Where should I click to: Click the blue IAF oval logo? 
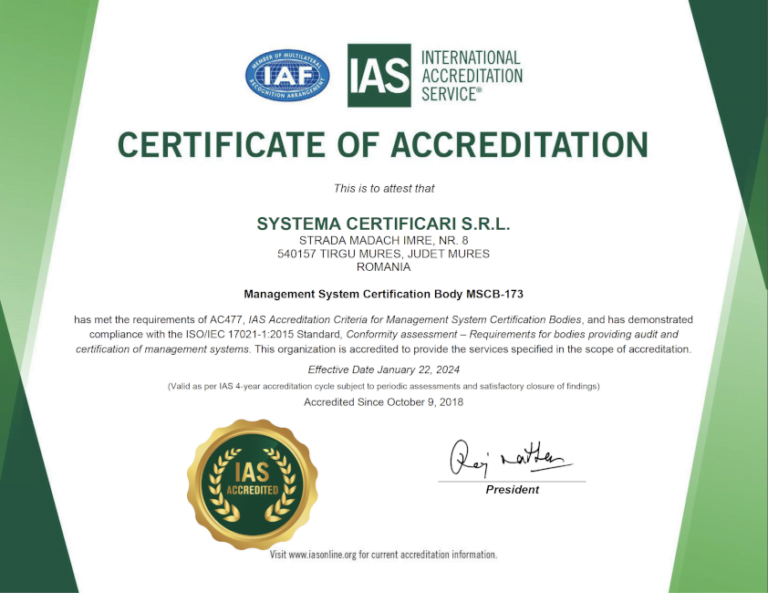(x=288, y=75)
